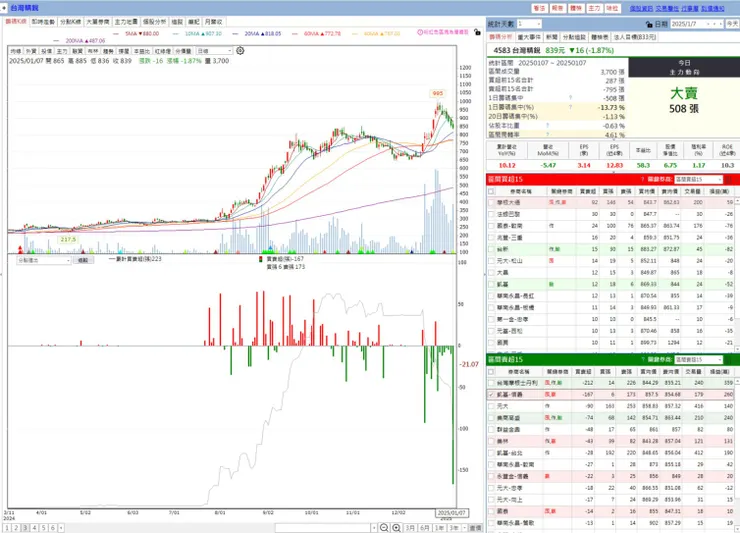The image size is (740, 533).
Task: Click the help icon in 區間買超15 header
Action: click(x=642, y=179)
